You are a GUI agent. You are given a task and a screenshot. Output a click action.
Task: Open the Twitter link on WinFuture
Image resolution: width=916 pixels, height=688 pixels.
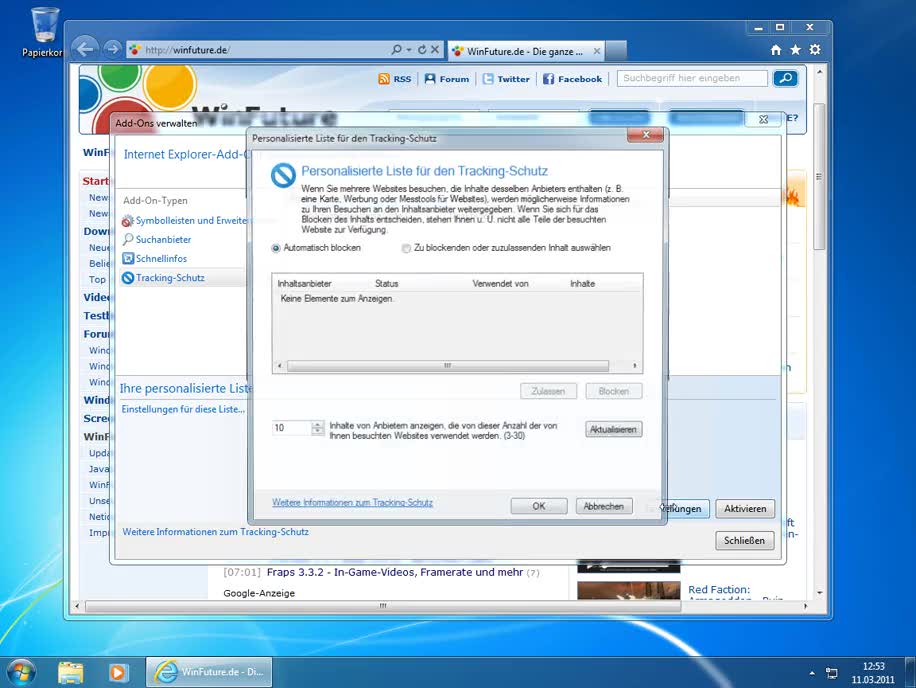pos(506,79)
